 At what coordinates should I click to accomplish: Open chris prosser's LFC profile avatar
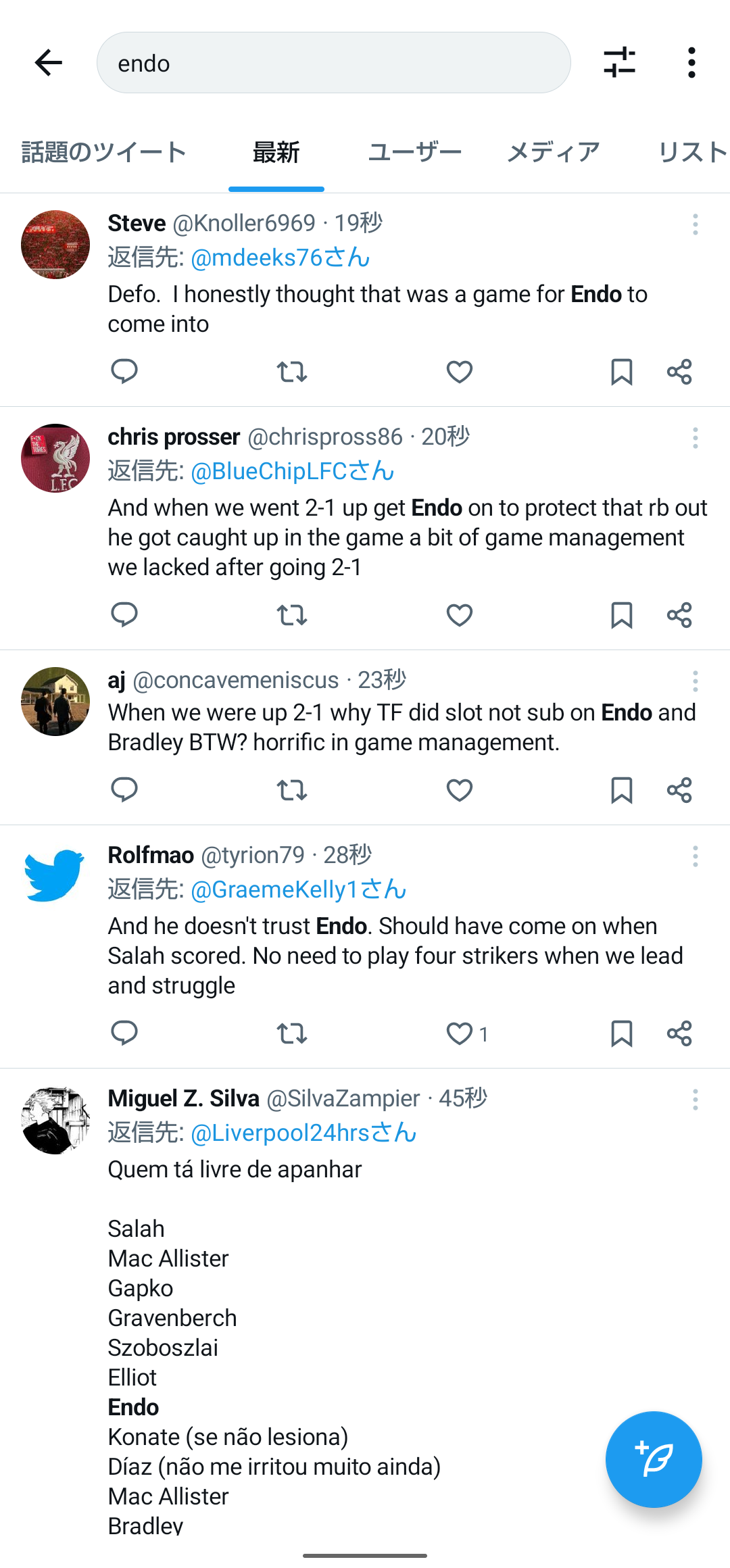tap(55, 458)
